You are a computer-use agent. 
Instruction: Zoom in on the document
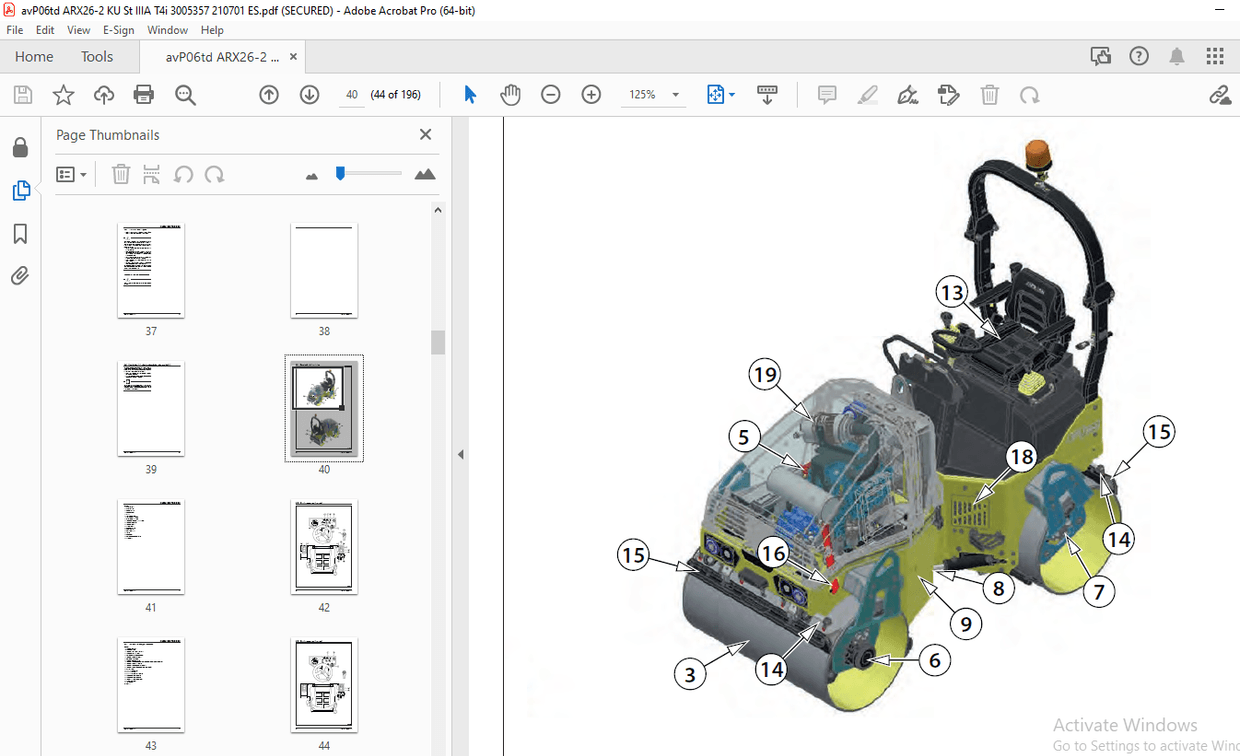coord(591,94)
